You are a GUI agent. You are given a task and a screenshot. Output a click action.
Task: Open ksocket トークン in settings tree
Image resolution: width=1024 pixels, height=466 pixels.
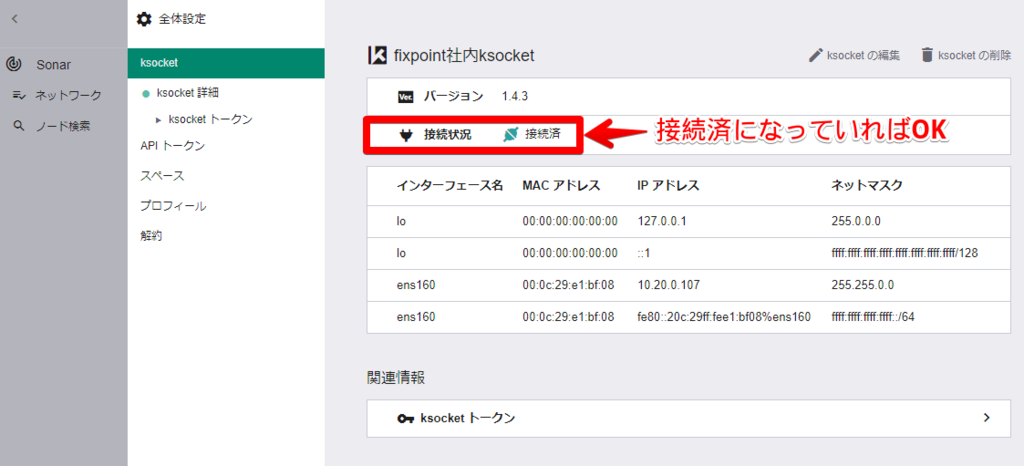point(210,119)
